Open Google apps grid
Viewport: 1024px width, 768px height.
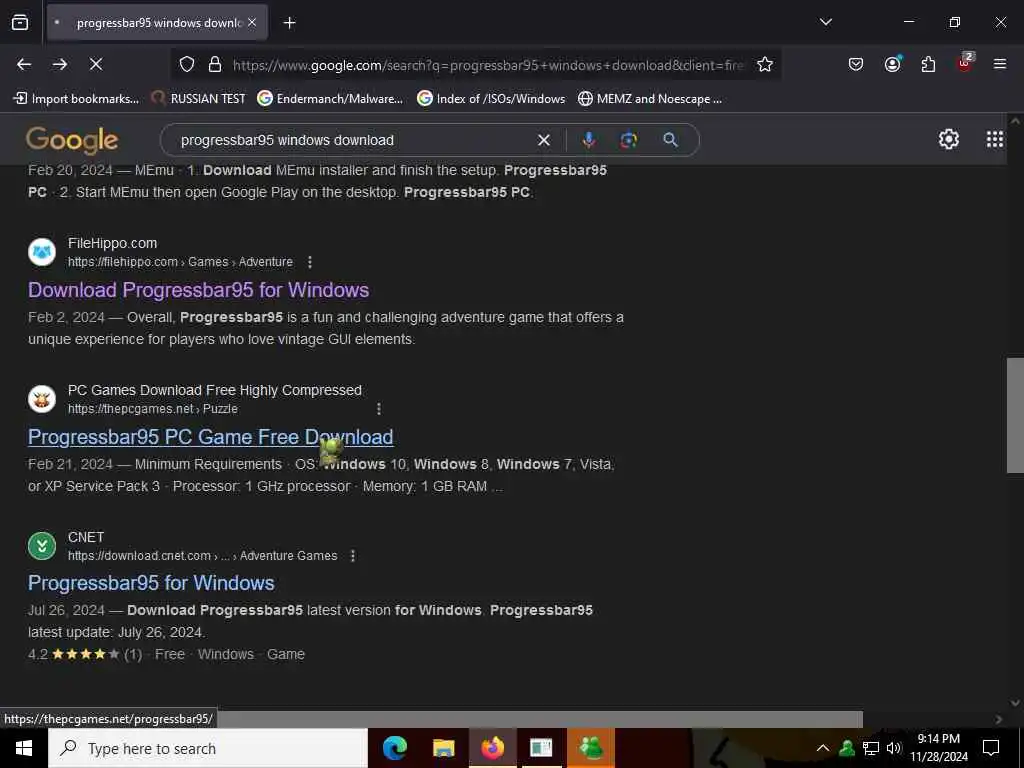[x=995, y=139]
